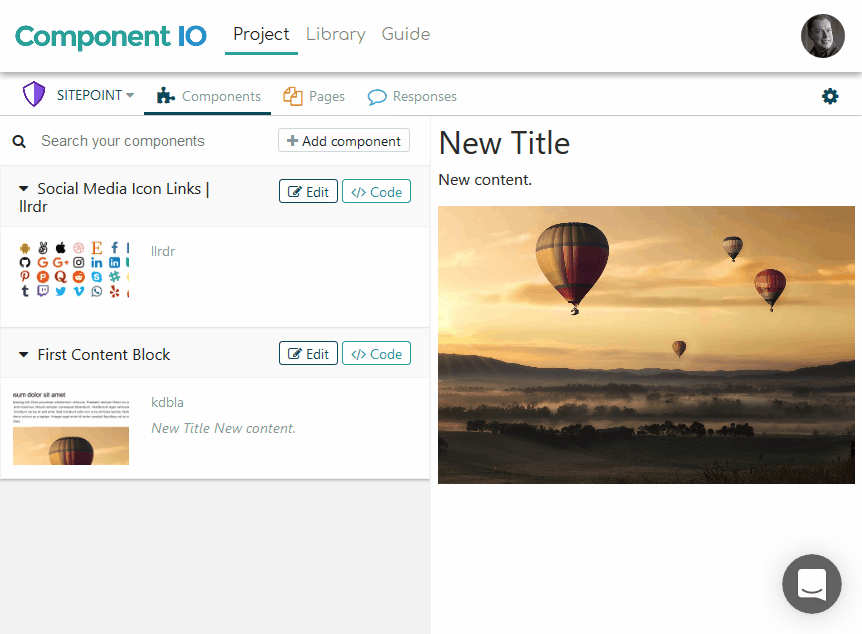Click the Add component button
862x634 pixels.
(x=344, y=141)
